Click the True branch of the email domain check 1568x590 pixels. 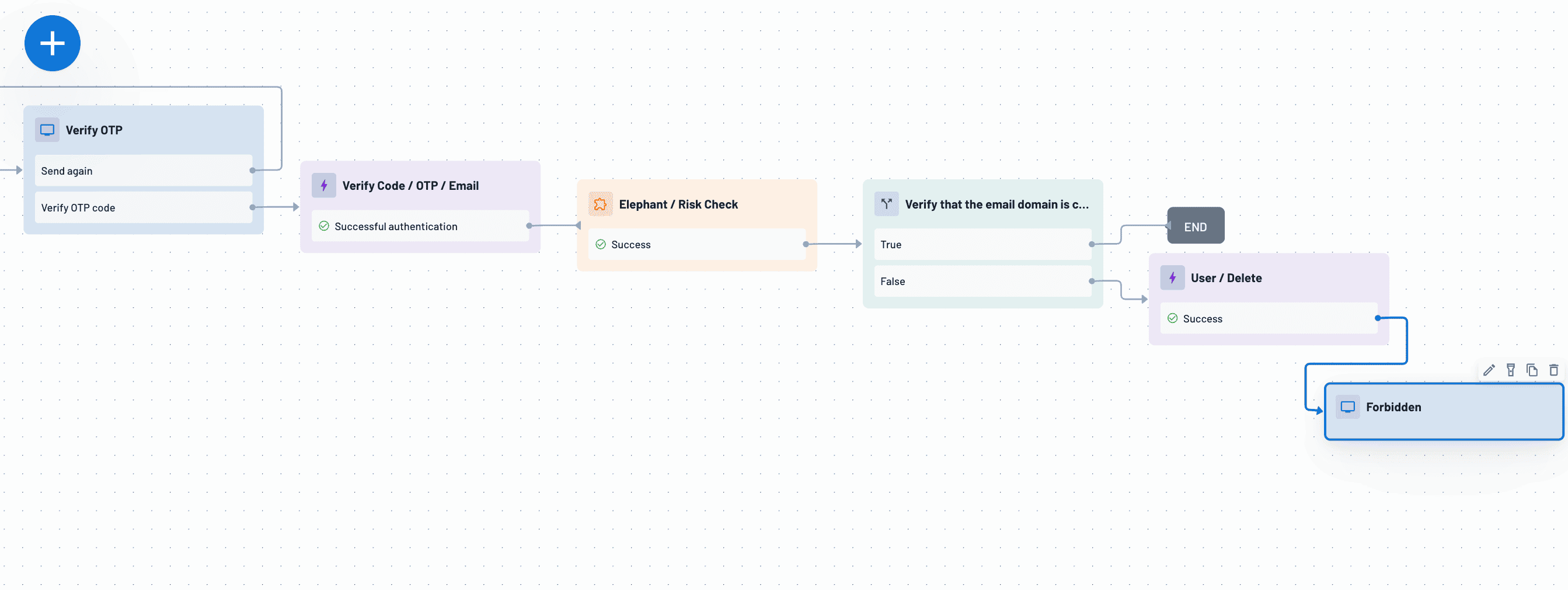click(982, 244)
